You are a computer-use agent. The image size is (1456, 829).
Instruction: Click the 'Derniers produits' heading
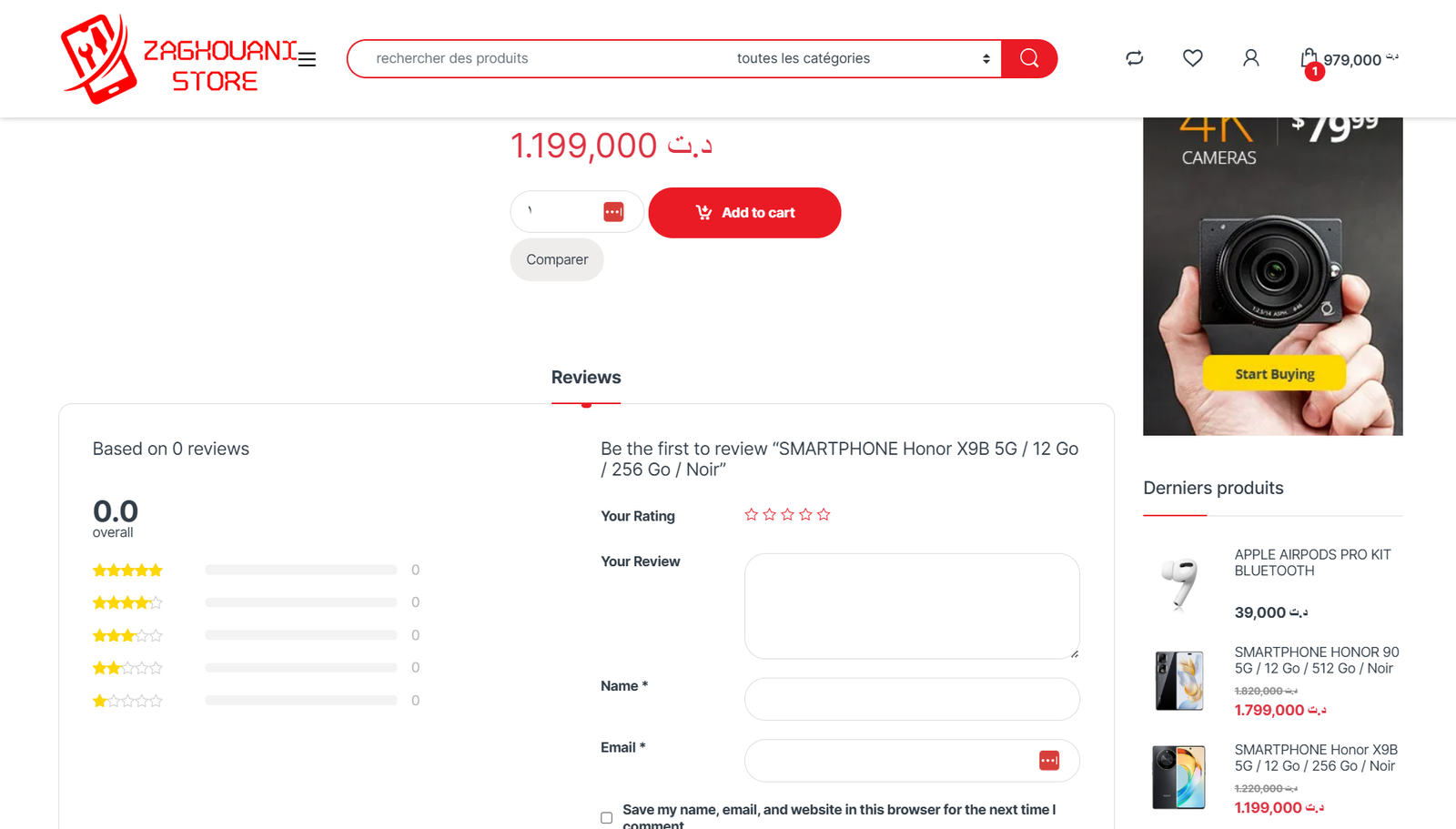(x=1213, y=488)
